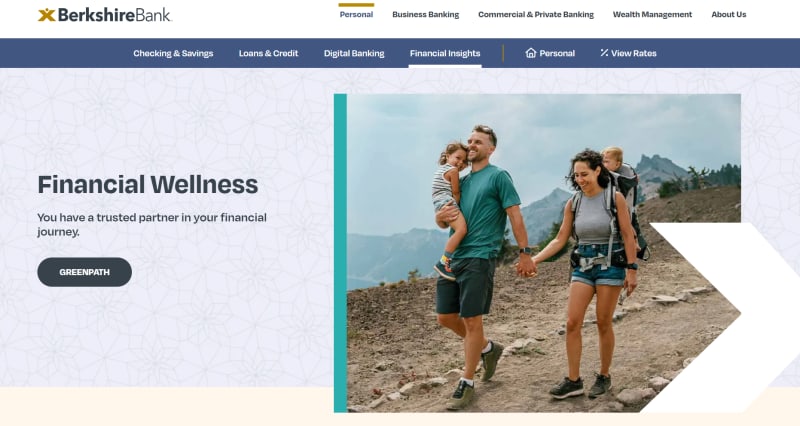Click the Financial Wellness heading
Screen dimensions: 800x426
148,184
